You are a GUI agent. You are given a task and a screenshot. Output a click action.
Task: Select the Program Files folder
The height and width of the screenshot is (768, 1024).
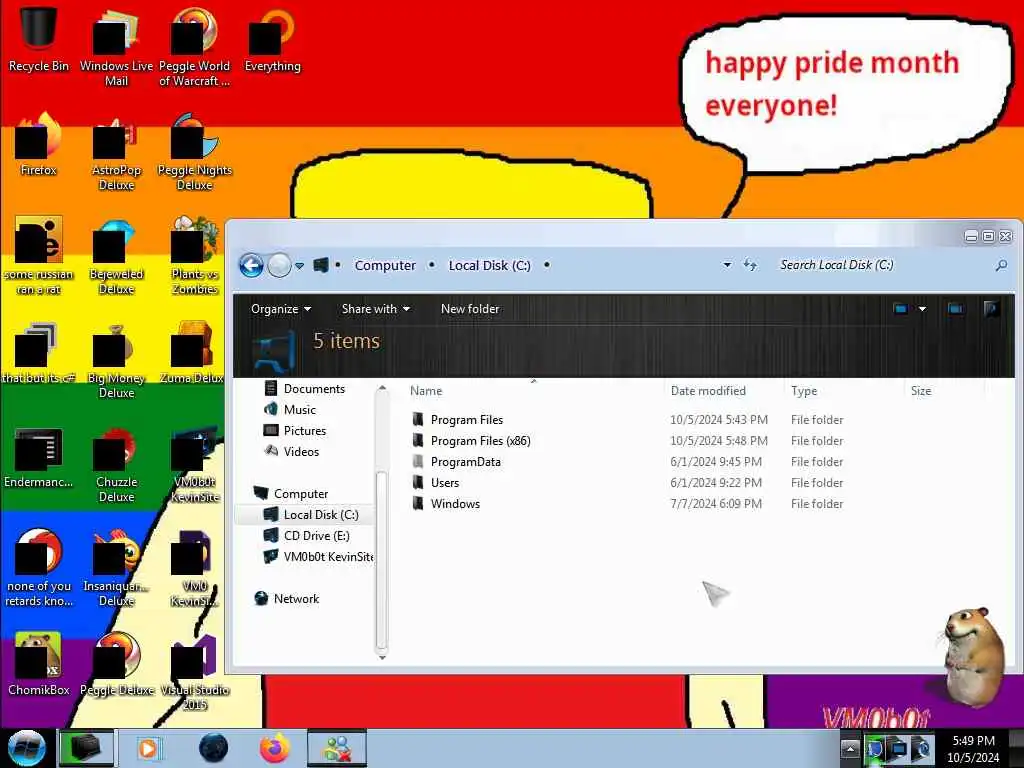458,420
